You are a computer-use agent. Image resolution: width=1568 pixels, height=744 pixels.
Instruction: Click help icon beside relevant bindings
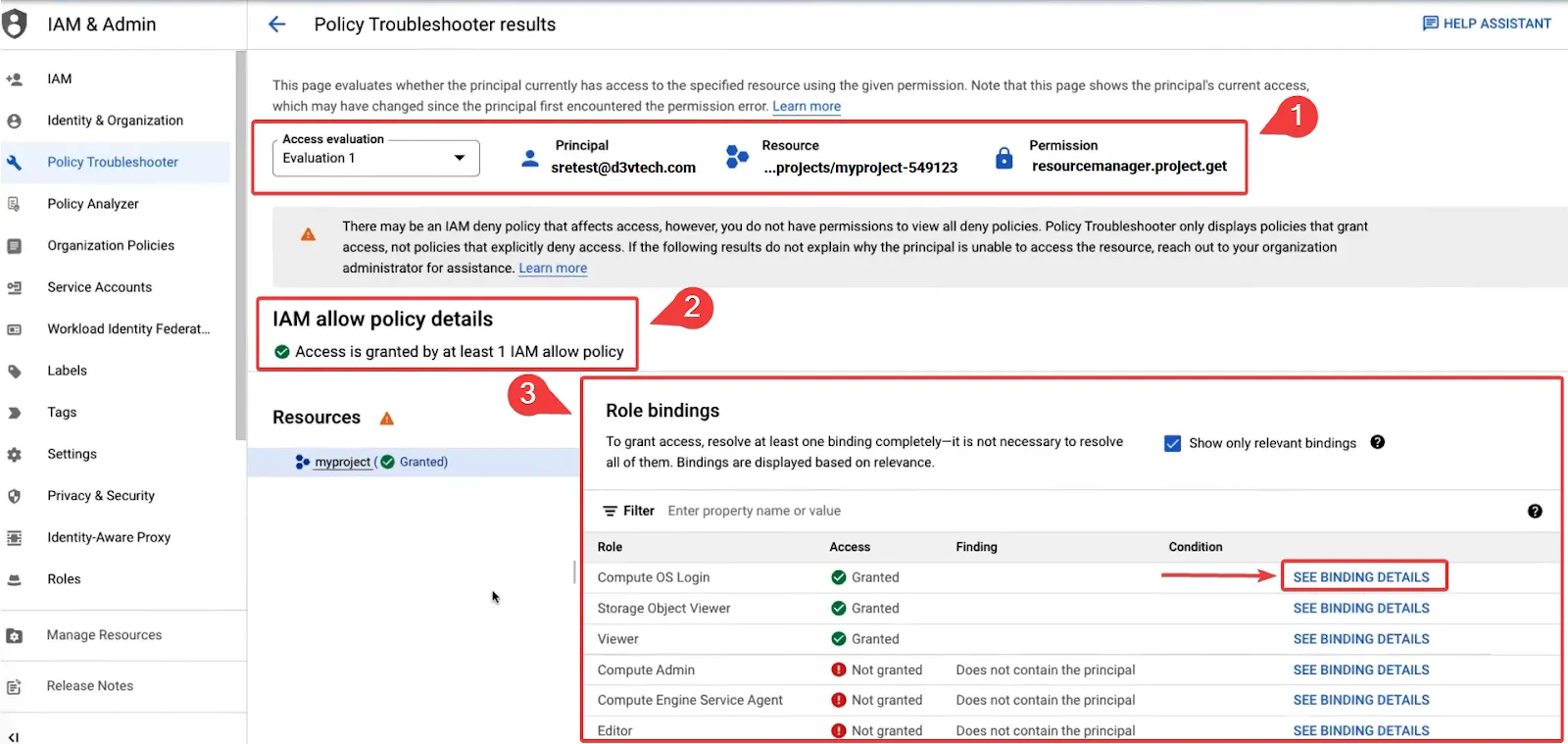[1377, 442]
